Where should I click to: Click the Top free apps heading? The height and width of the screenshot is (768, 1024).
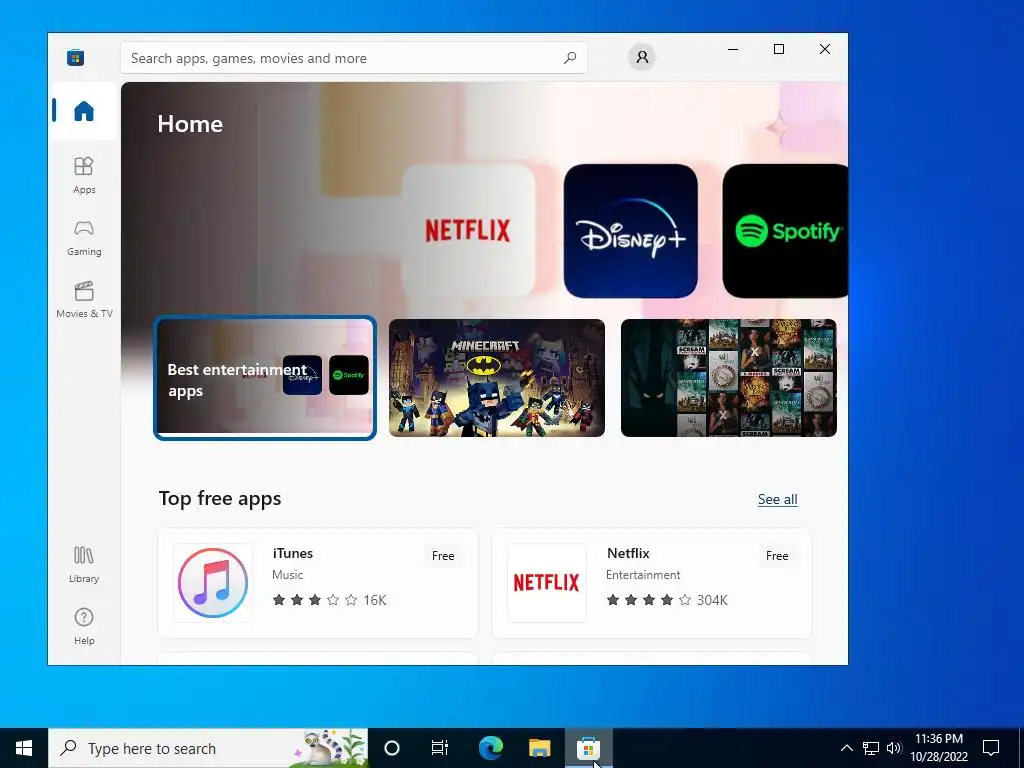(x=220, y=498)
